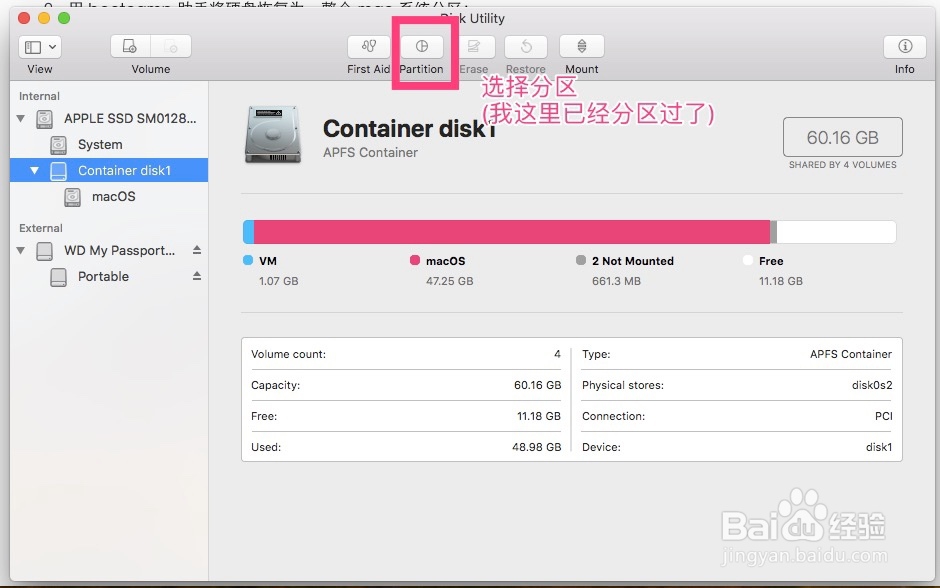Click the Device disk1 value

pos(879,447)
